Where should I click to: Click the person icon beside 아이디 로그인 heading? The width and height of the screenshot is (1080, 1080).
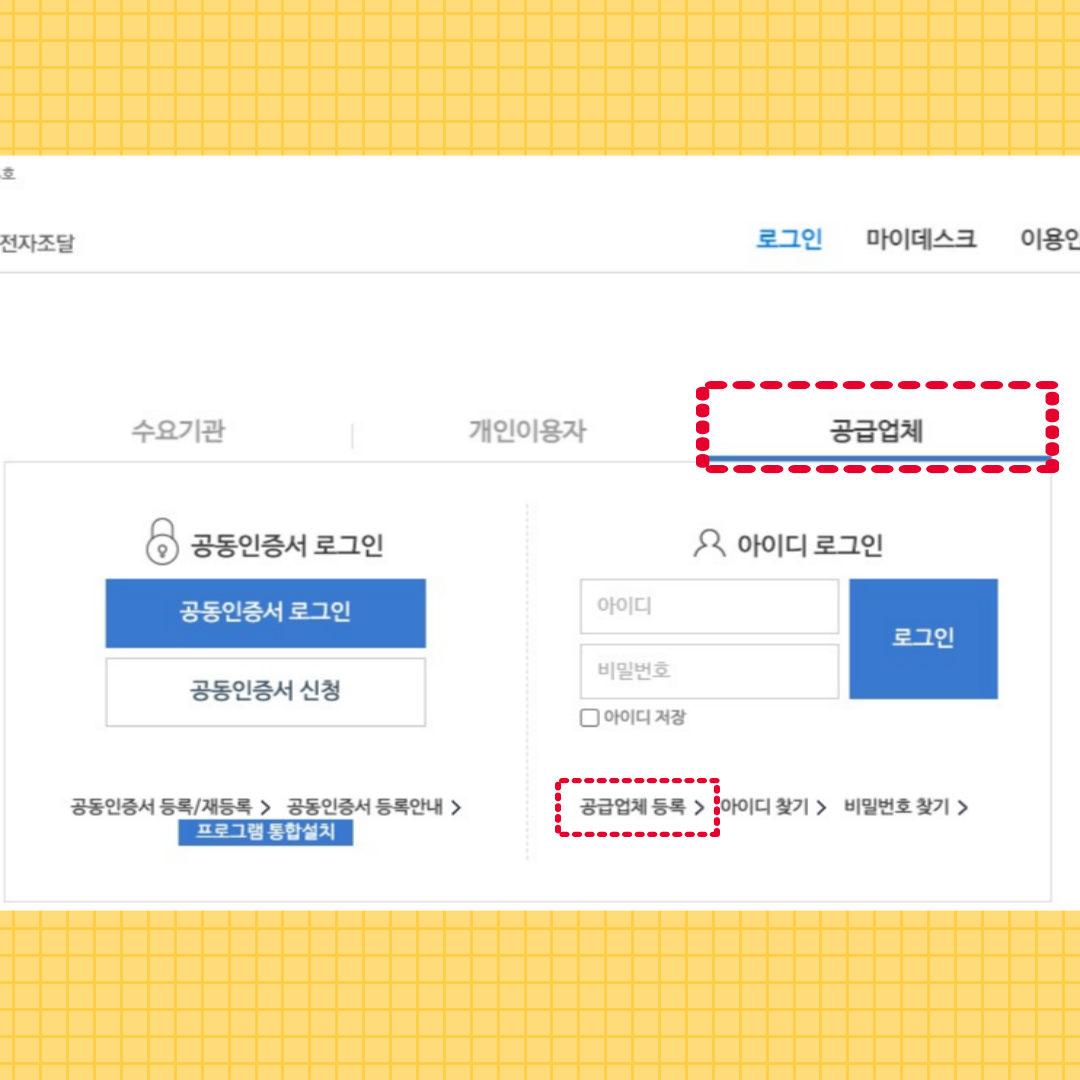point(709,545)
